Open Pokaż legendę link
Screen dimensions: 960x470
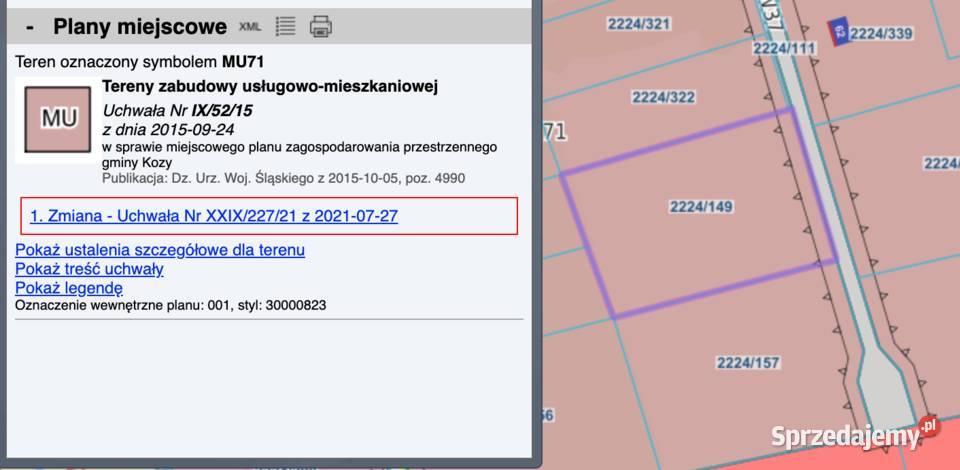69,288
